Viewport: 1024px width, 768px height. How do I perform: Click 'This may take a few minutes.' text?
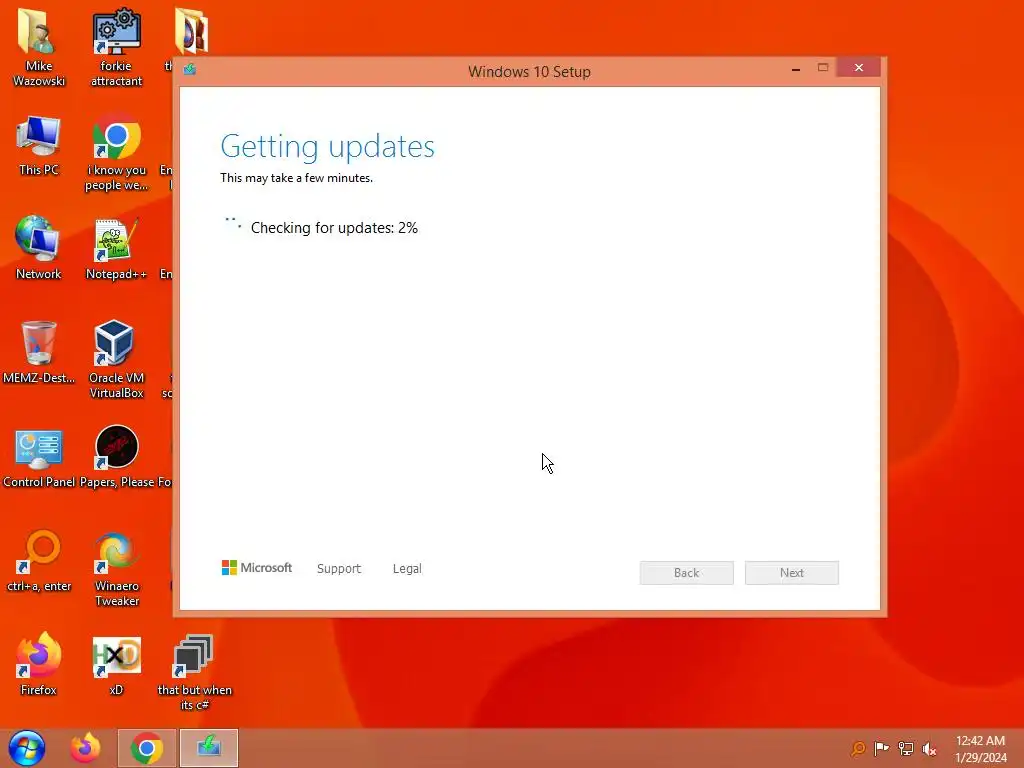pyautogui.click(x=296, y=178)
